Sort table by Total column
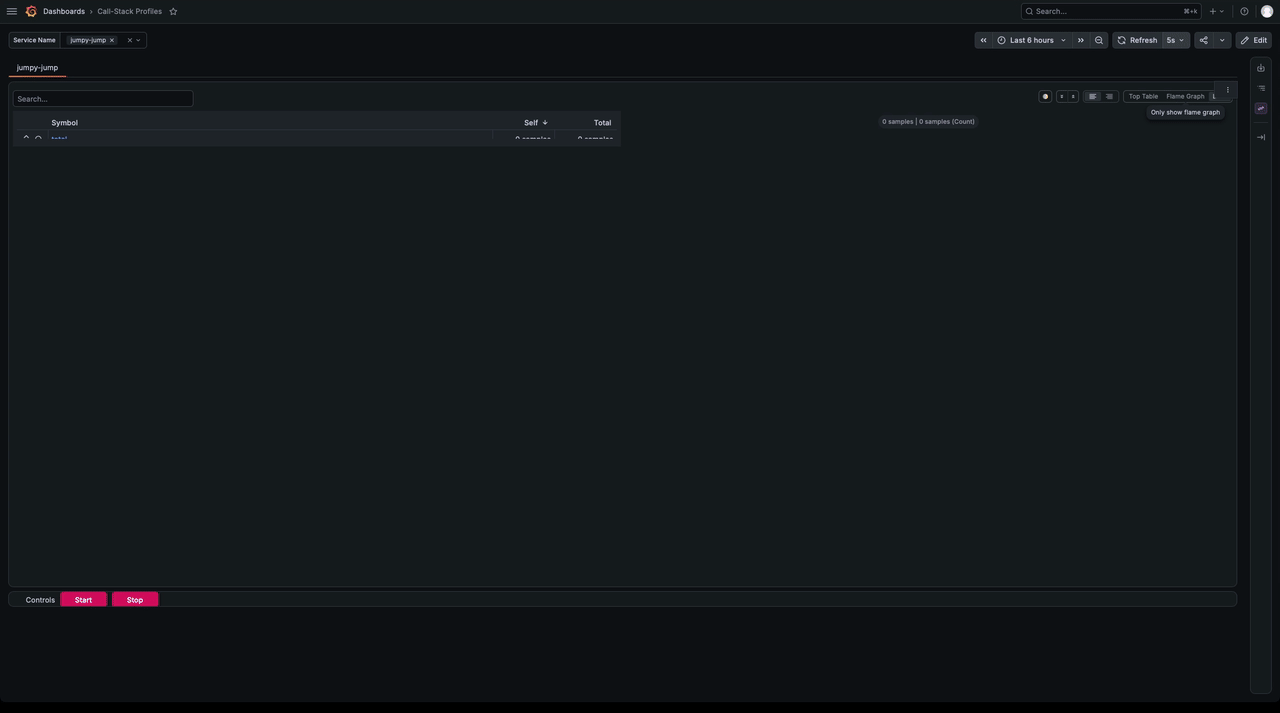Image resolution: width=1280 pixels, height=713 pixels. [x=602, y=123]
